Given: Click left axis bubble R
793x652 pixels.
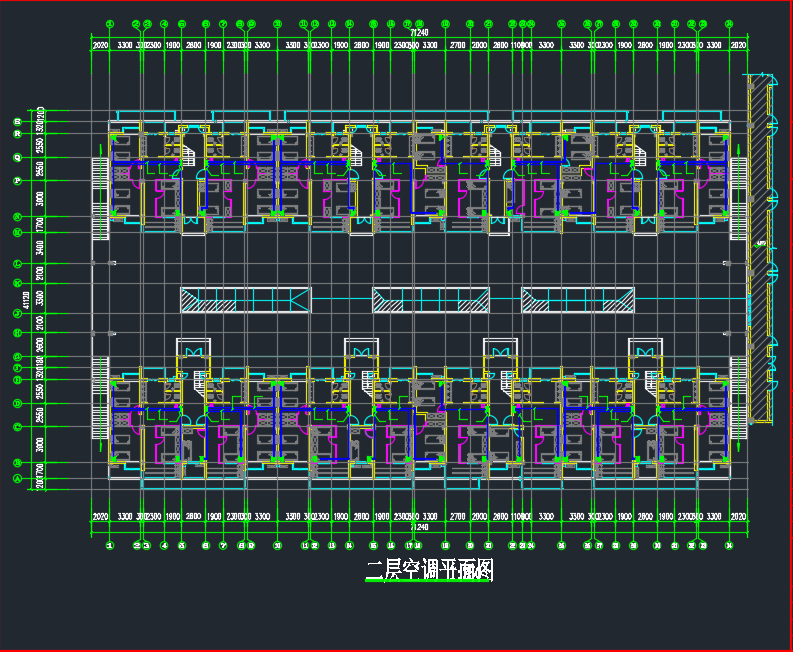Looking at the screenshot, I should point(18,134).
